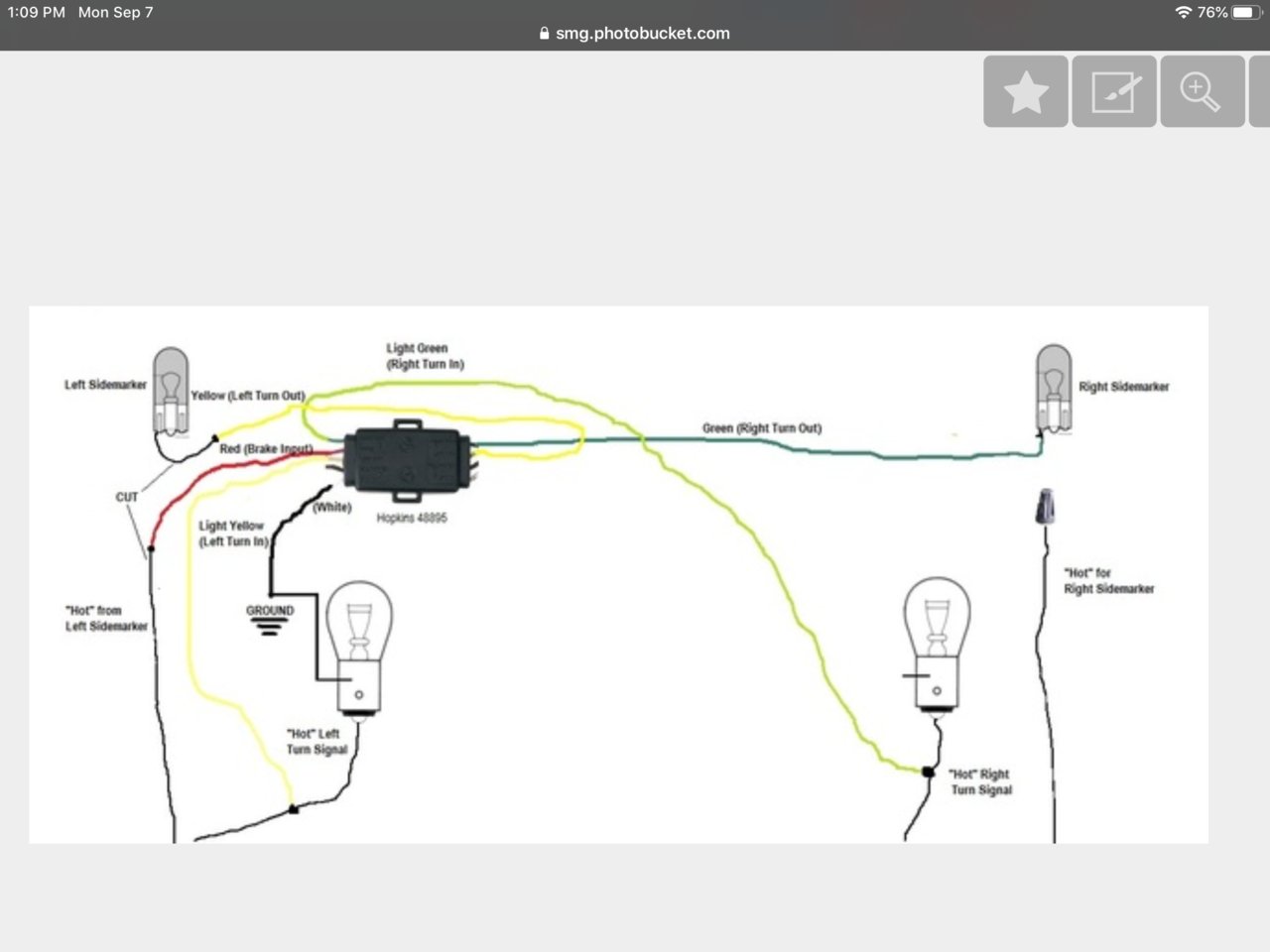Tap the lock icon beside URL
The image size is (1270, 952).
click(544, 34)
